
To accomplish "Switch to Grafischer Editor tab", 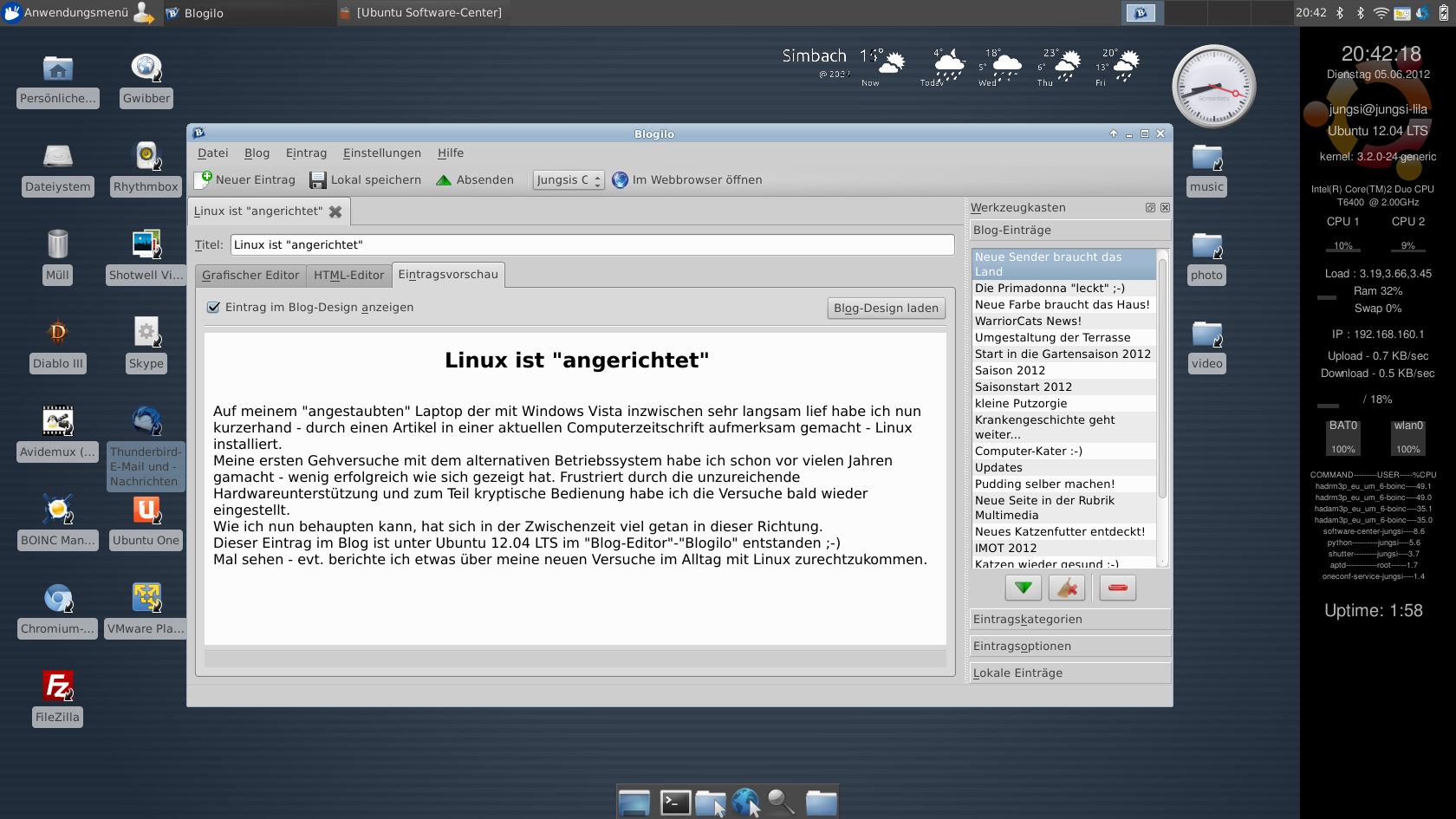I will click(x=250, y=276).
